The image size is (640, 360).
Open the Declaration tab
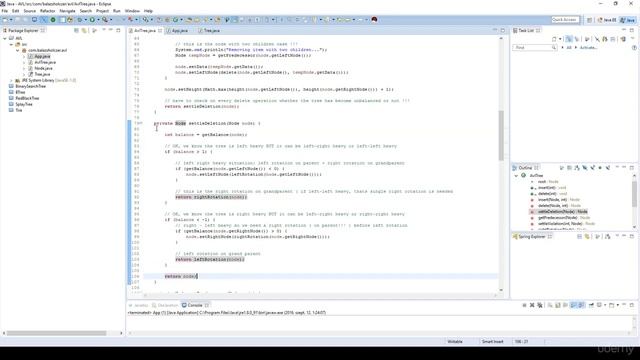click(165, 305)
